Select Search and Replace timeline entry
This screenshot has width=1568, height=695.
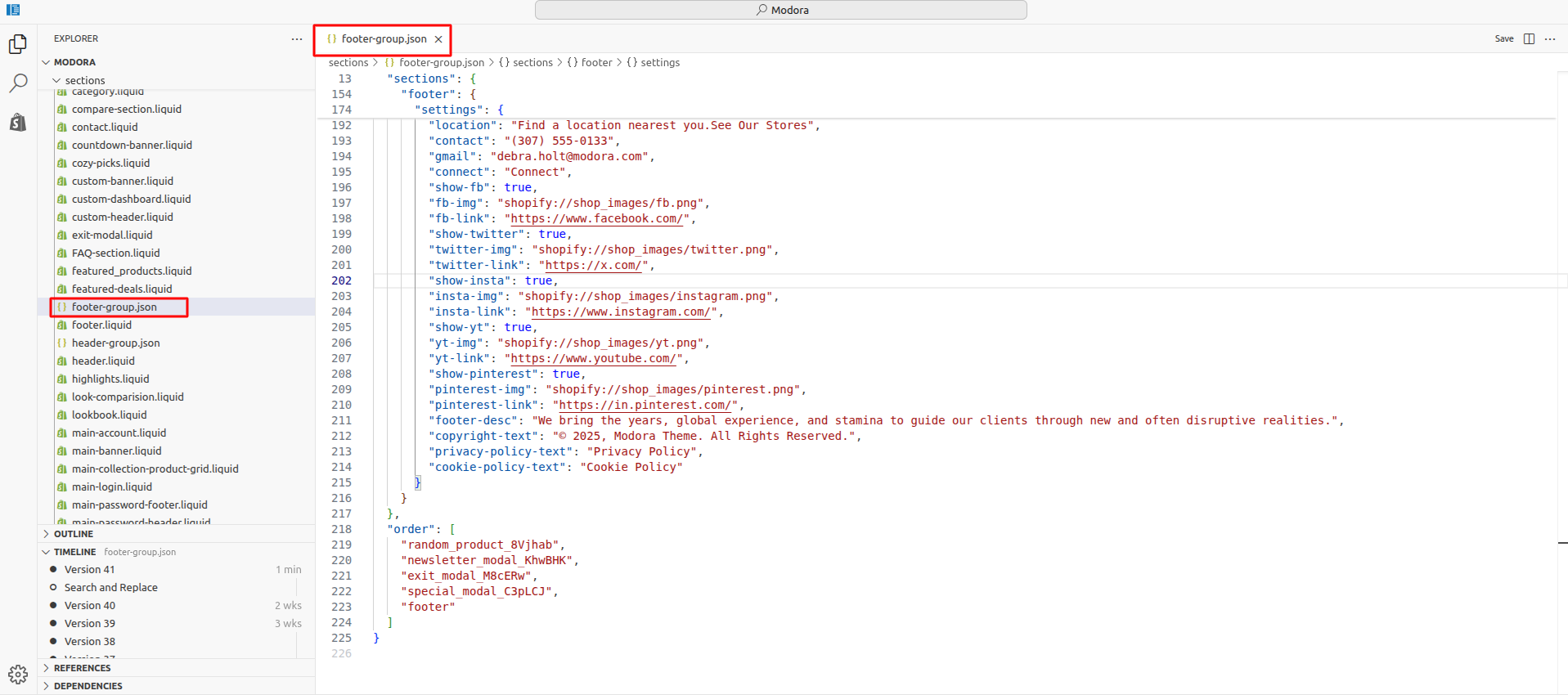click(177, 587)
